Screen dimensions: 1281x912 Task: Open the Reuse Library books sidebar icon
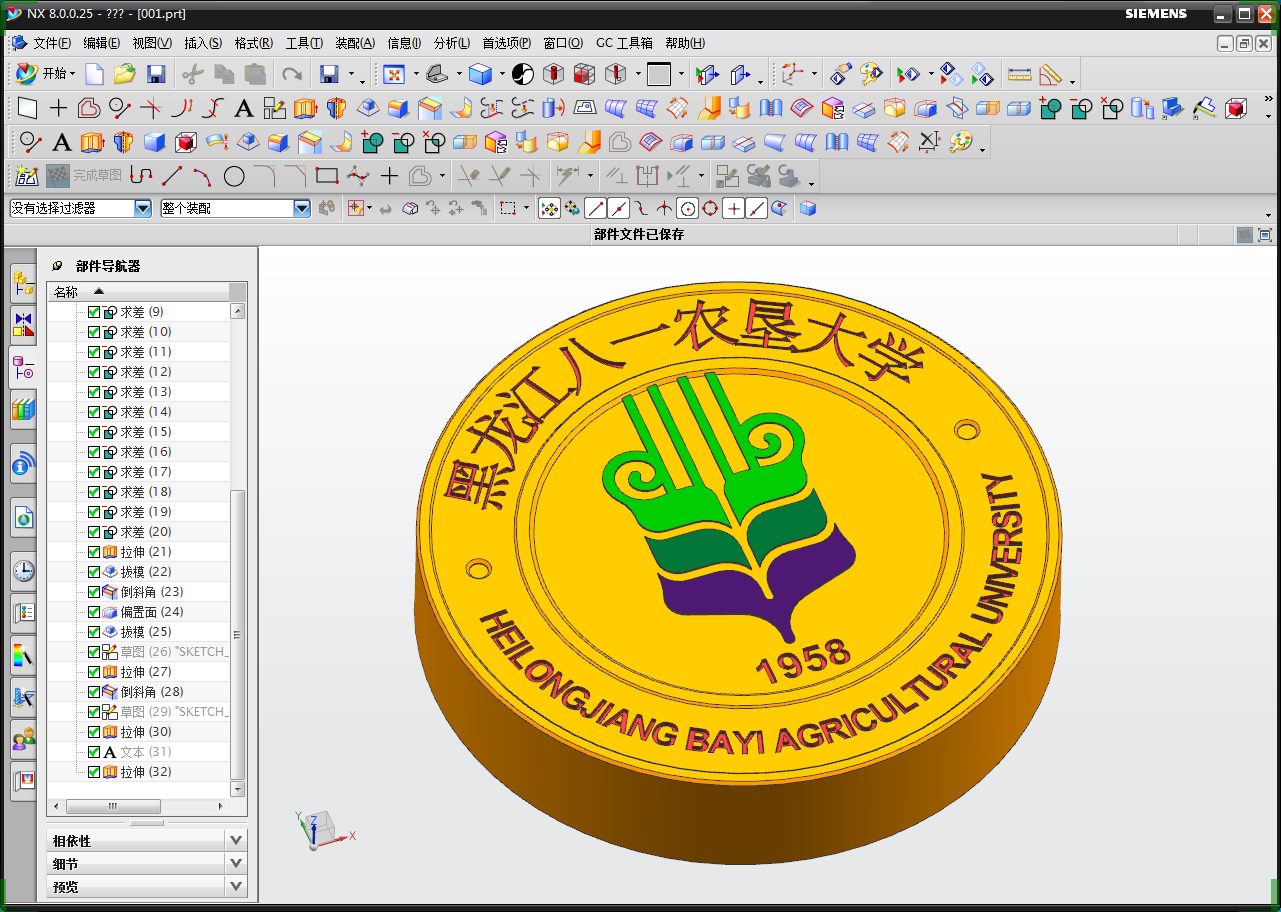tap(23, 408)
